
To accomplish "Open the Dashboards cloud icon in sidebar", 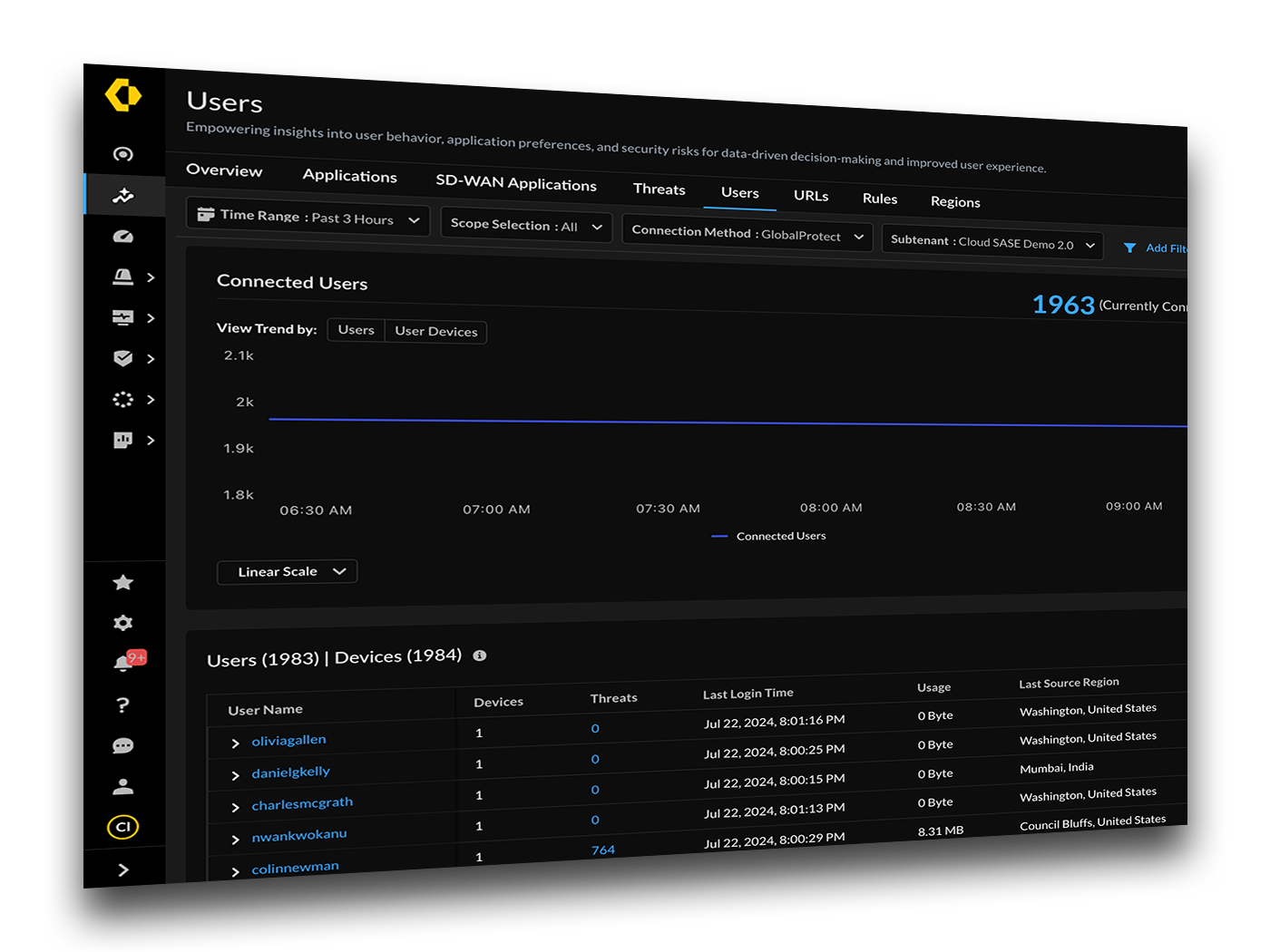I will (122, 236).
